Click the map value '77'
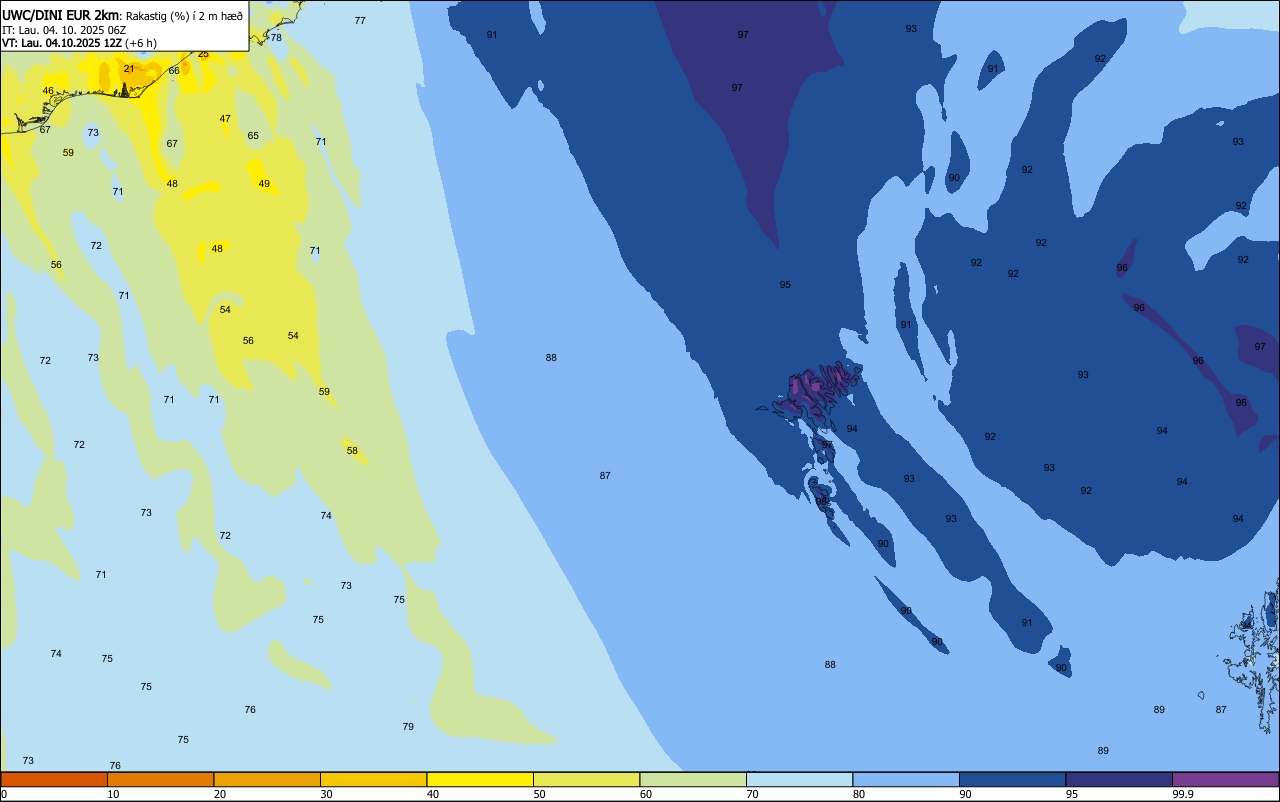1280x802 pixels. point(360,20)
